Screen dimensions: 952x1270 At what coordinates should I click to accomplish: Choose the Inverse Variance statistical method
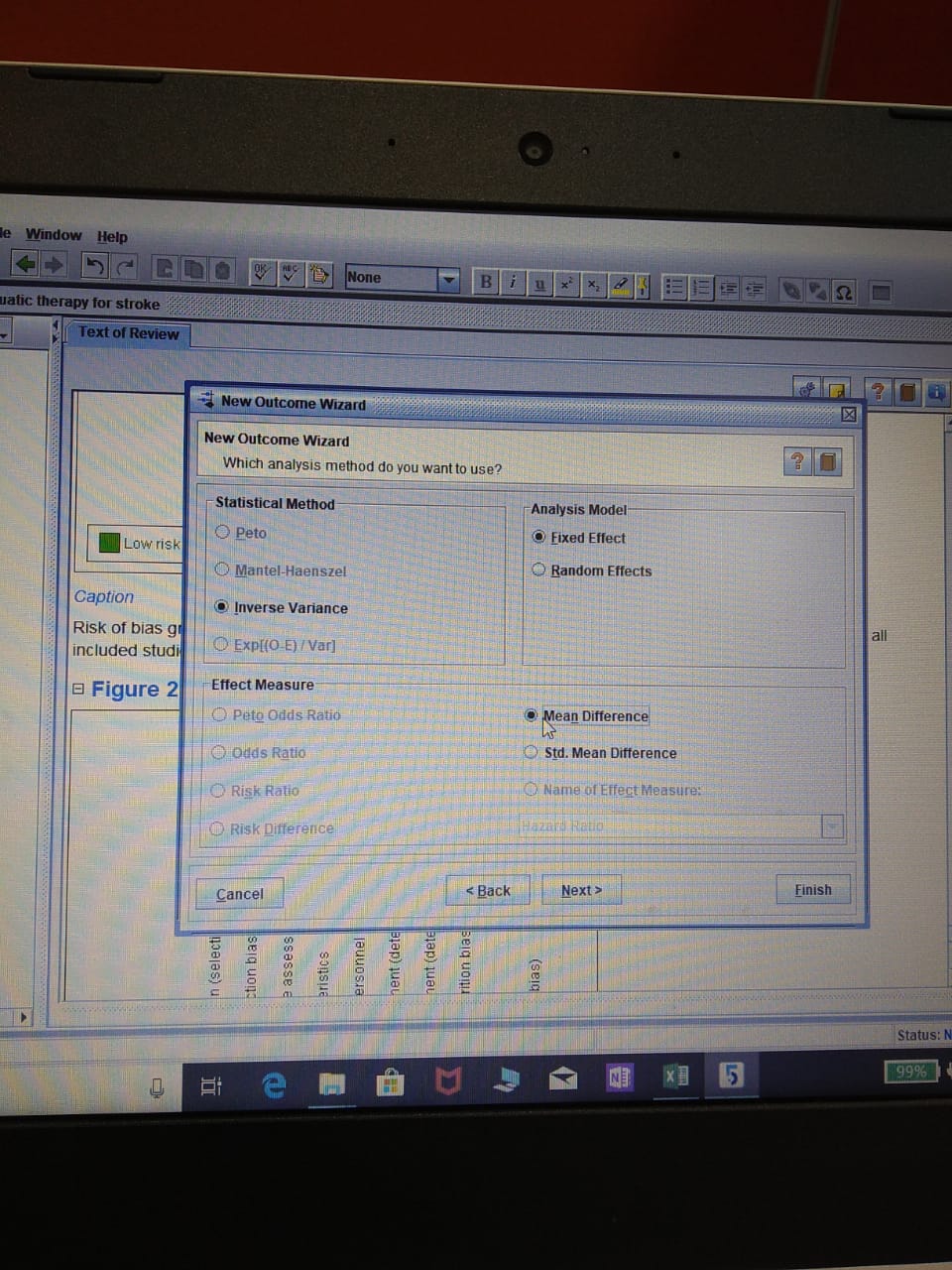click(x=222, y=607)
